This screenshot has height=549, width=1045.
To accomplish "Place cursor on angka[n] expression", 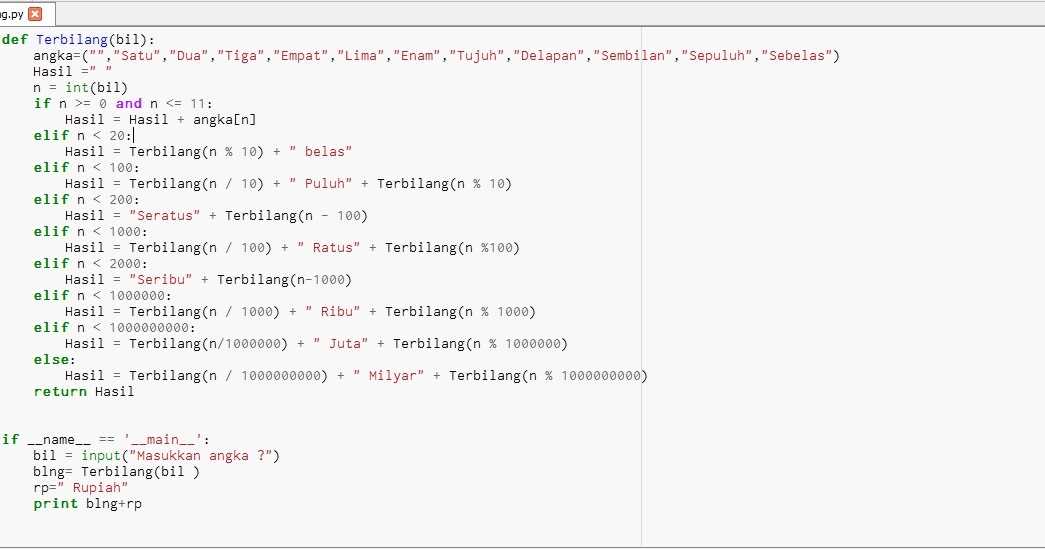I will click(225, 120).
